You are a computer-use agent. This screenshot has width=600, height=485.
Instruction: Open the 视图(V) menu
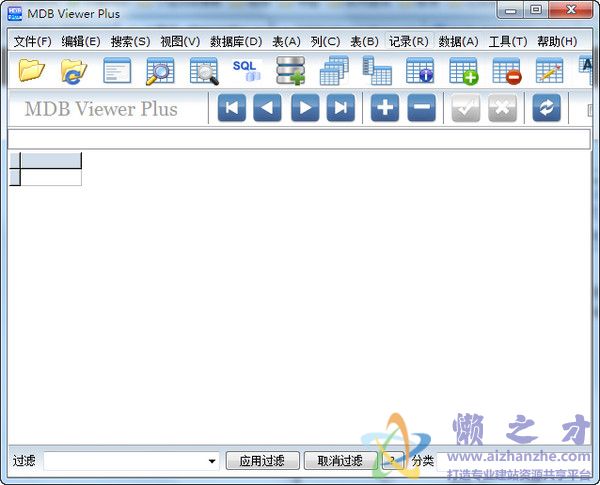(180, 41)
